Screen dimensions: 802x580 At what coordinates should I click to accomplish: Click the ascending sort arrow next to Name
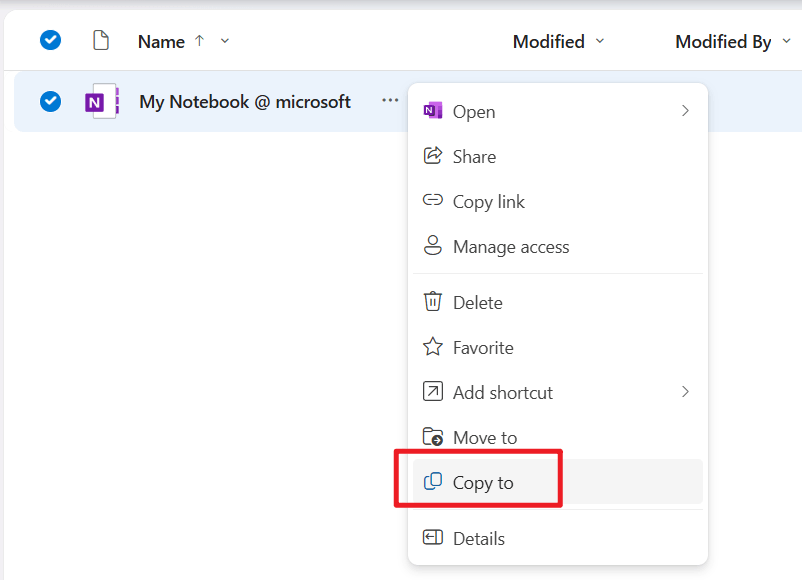198,42
